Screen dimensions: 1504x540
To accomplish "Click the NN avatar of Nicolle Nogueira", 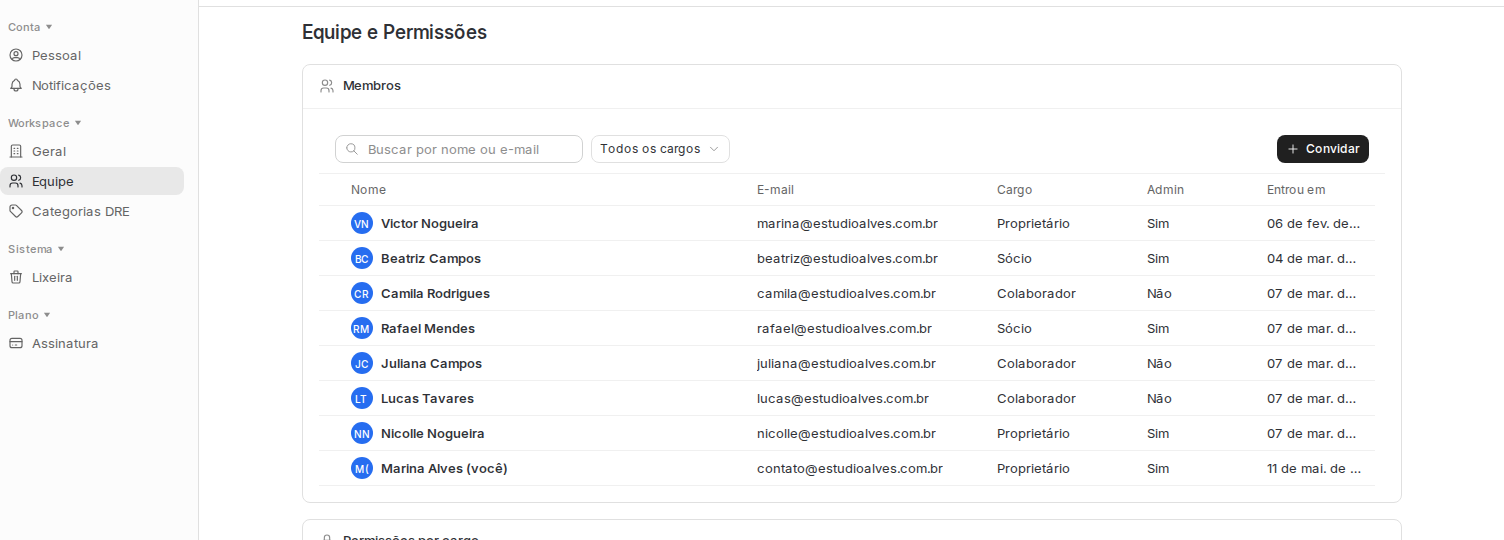I will tap(362, 433).
